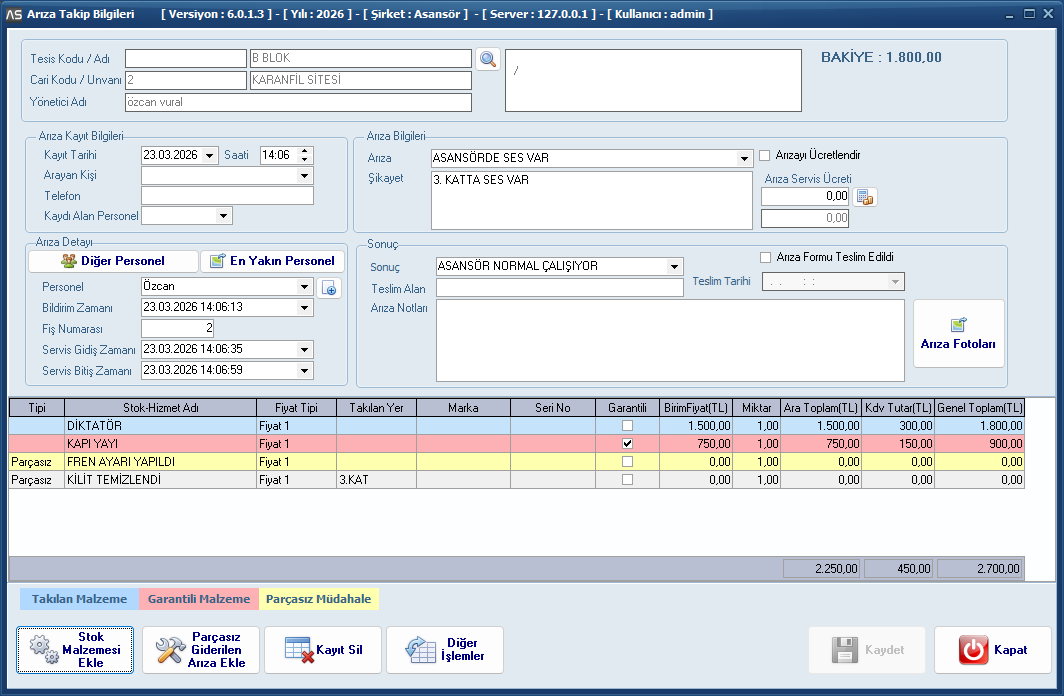Enable the Arızayı Ücretlendir checkbox

(x=765, y=156)
